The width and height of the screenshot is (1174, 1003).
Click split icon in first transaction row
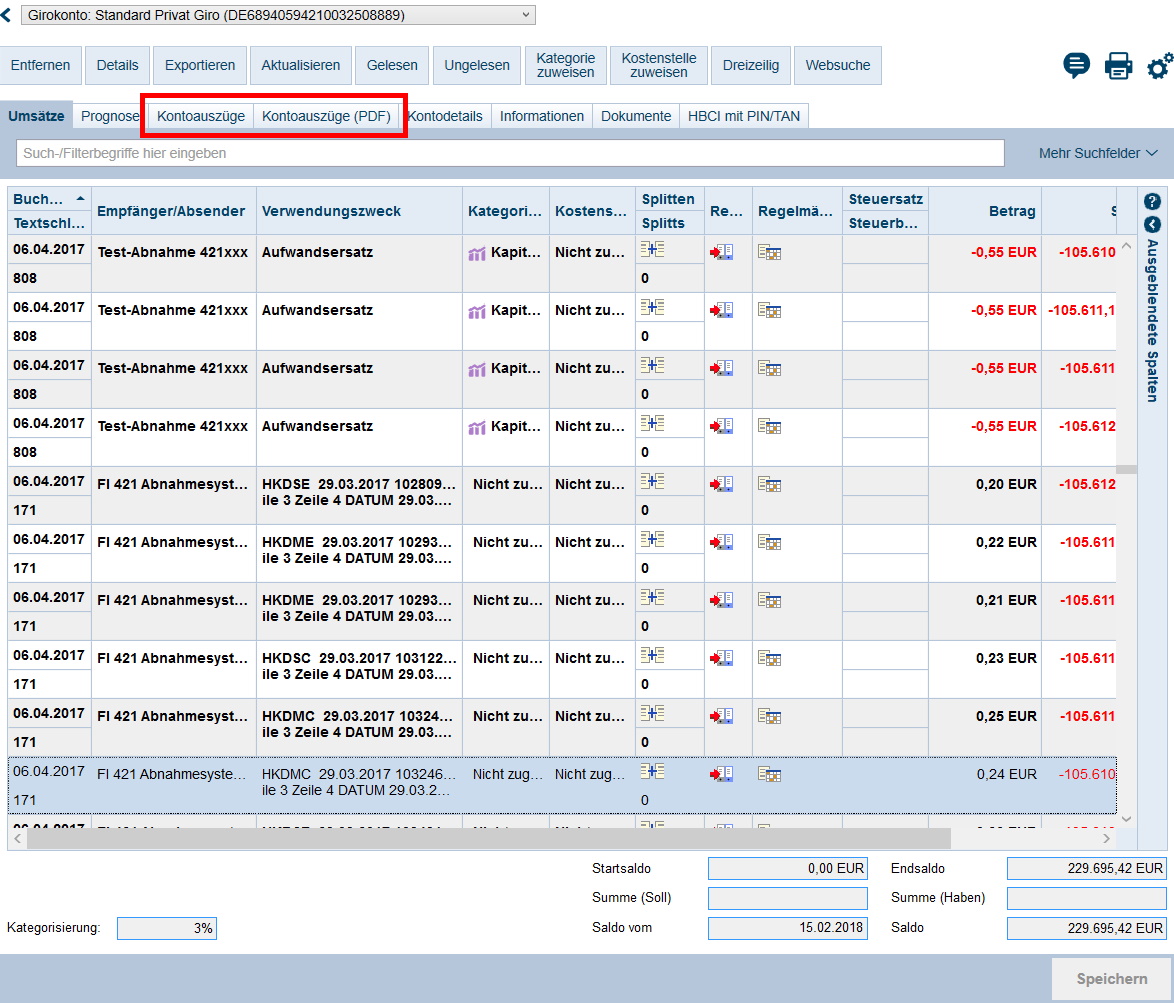[652, 250]
